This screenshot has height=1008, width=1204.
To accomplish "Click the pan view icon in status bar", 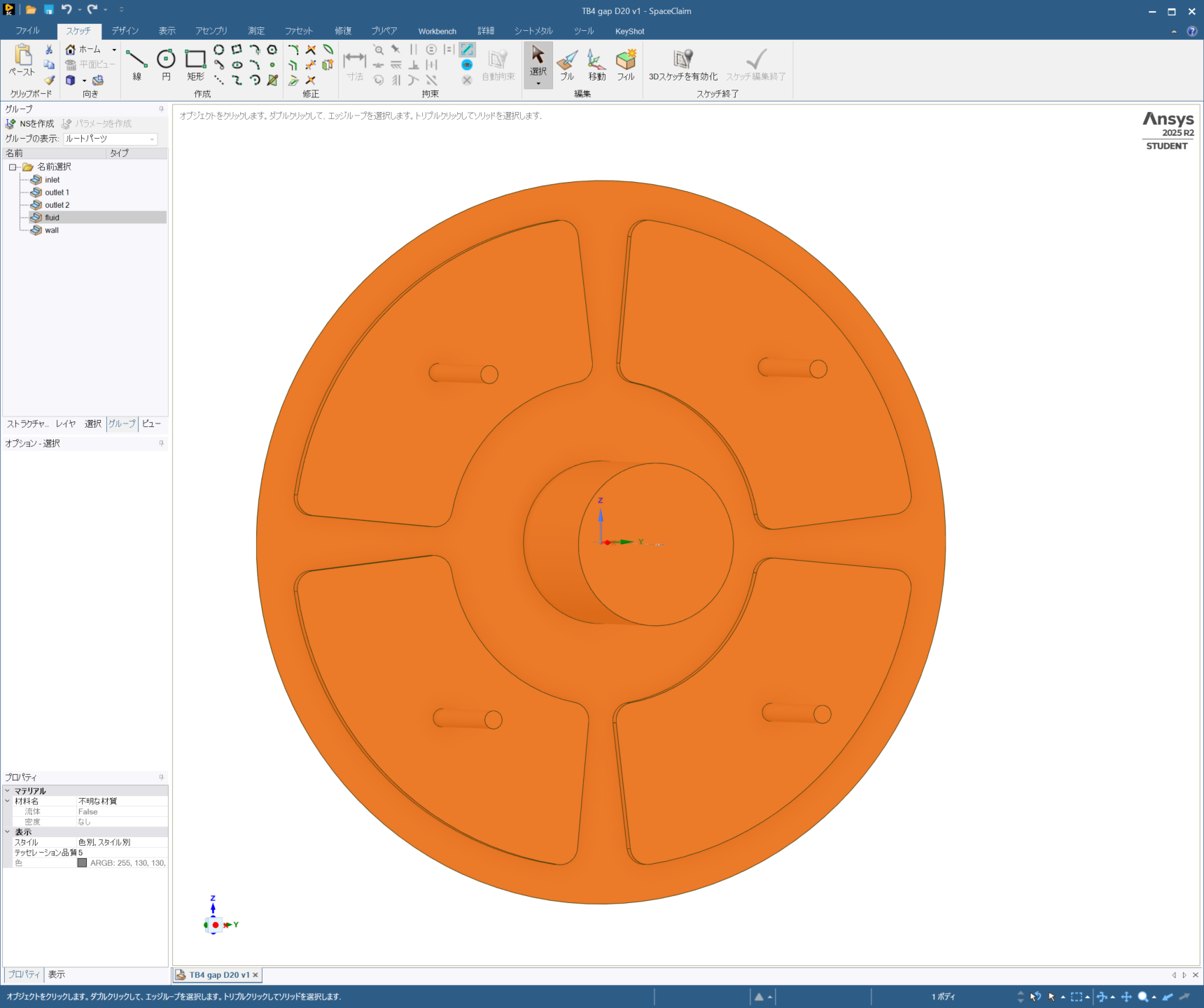I will coord(1126,997).
